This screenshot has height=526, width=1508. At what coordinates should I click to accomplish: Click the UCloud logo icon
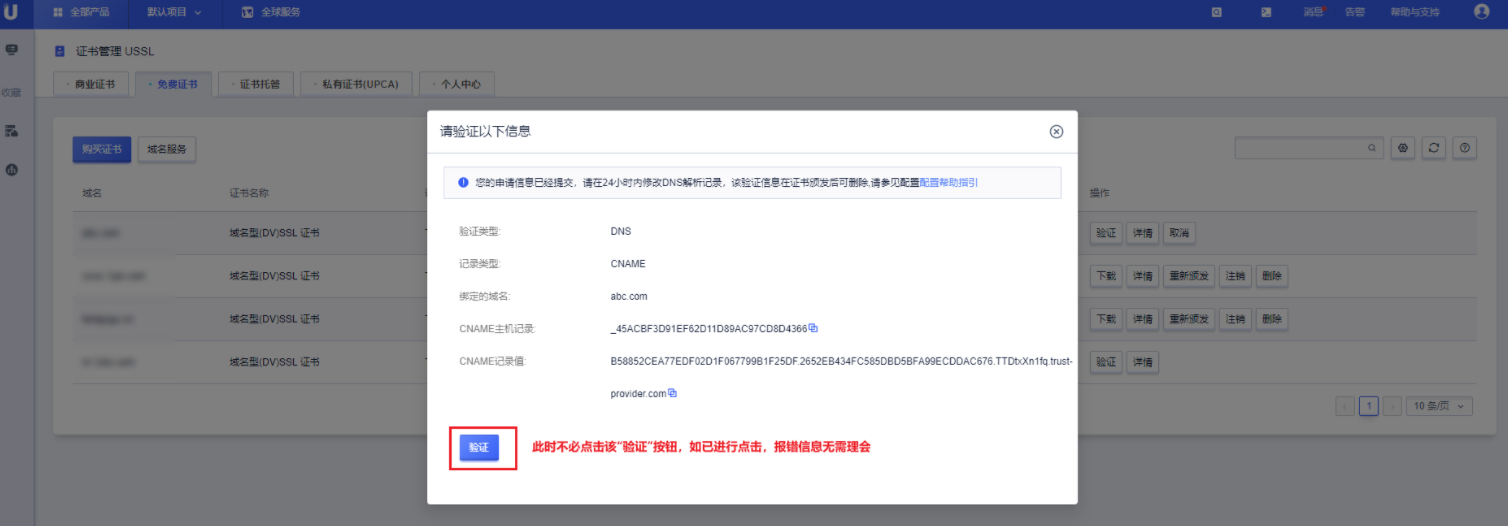(11, 12)
